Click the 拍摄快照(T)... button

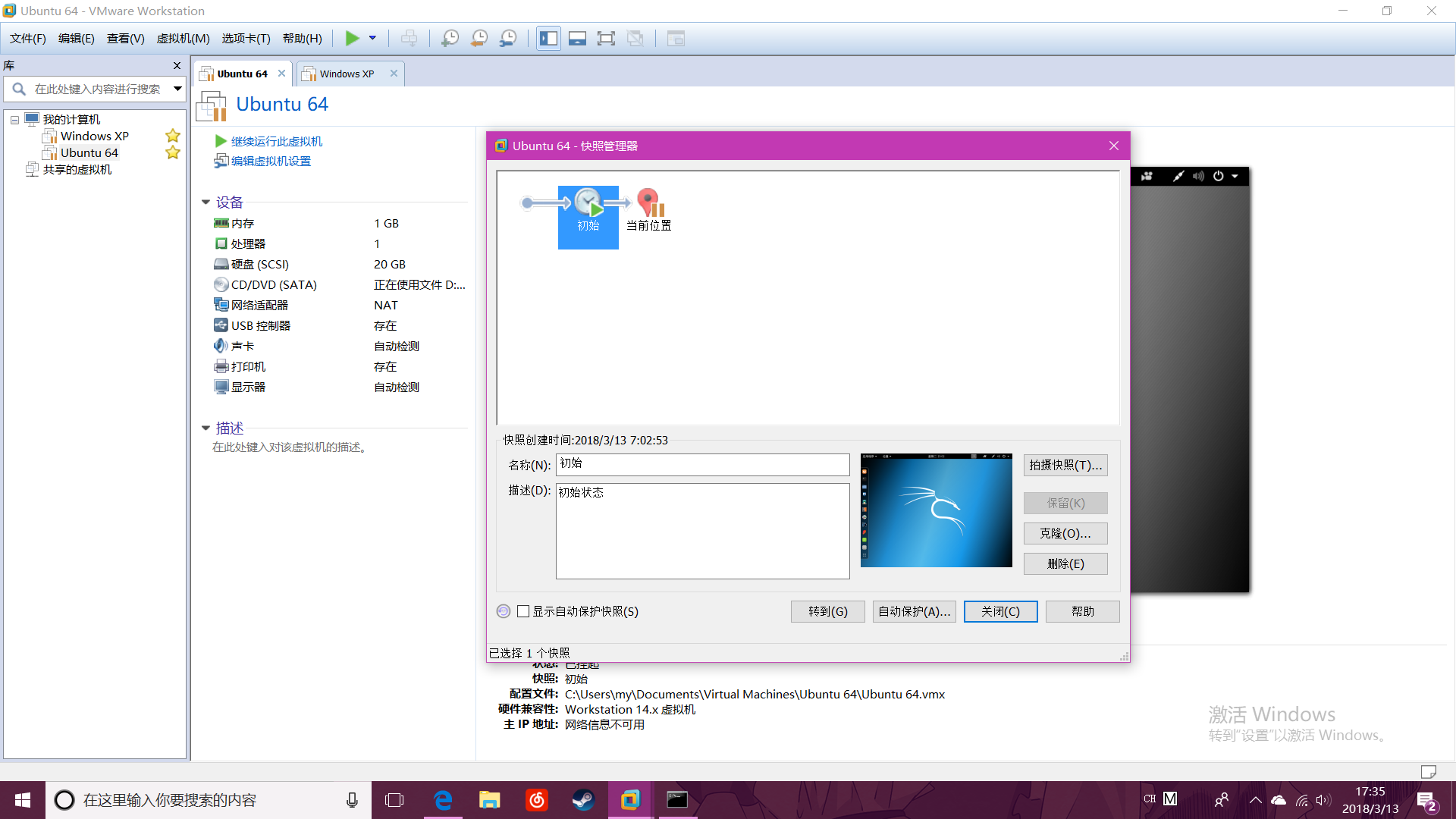click(1065, 465)
